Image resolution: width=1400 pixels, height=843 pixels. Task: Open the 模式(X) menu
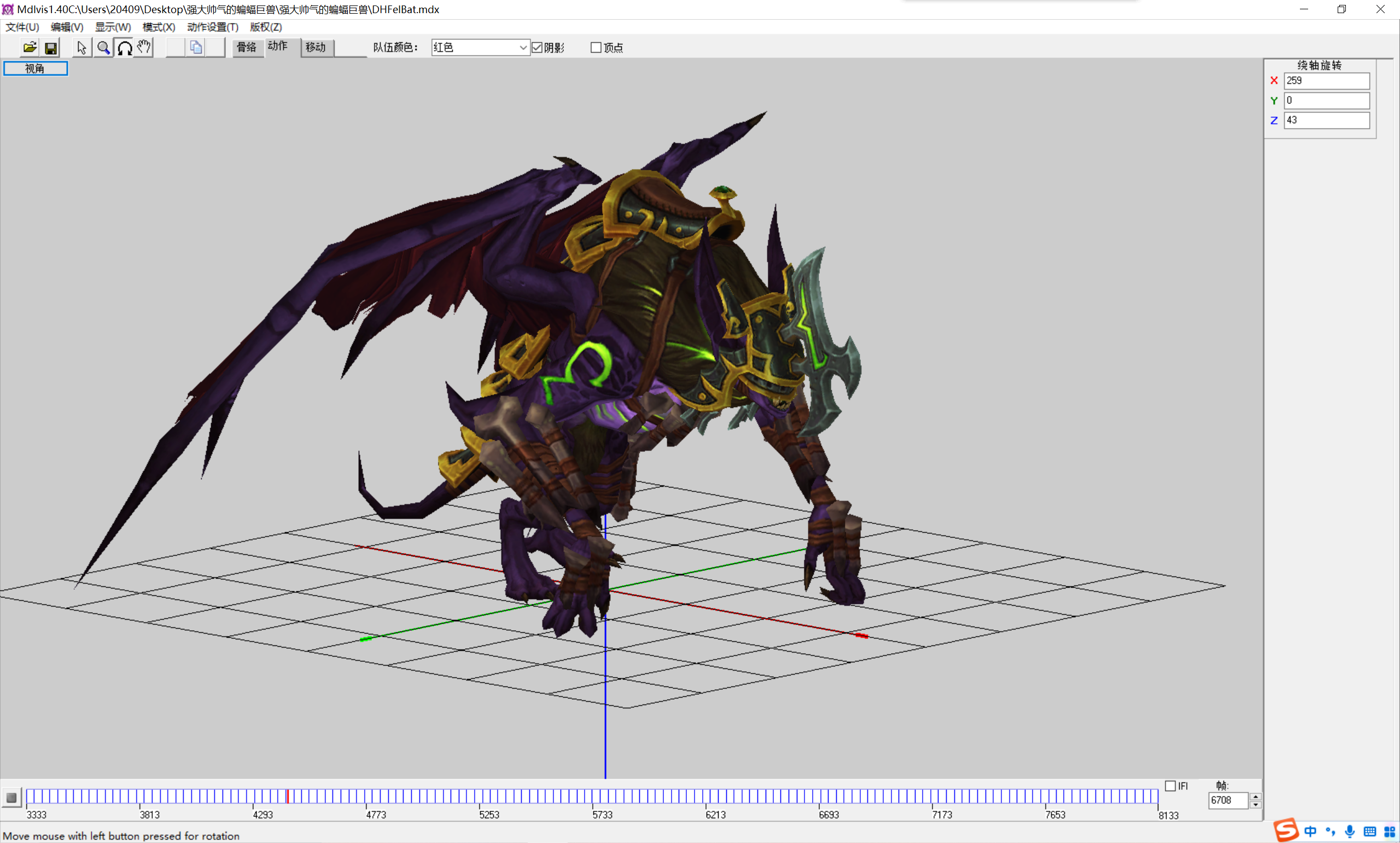point(159,27)
